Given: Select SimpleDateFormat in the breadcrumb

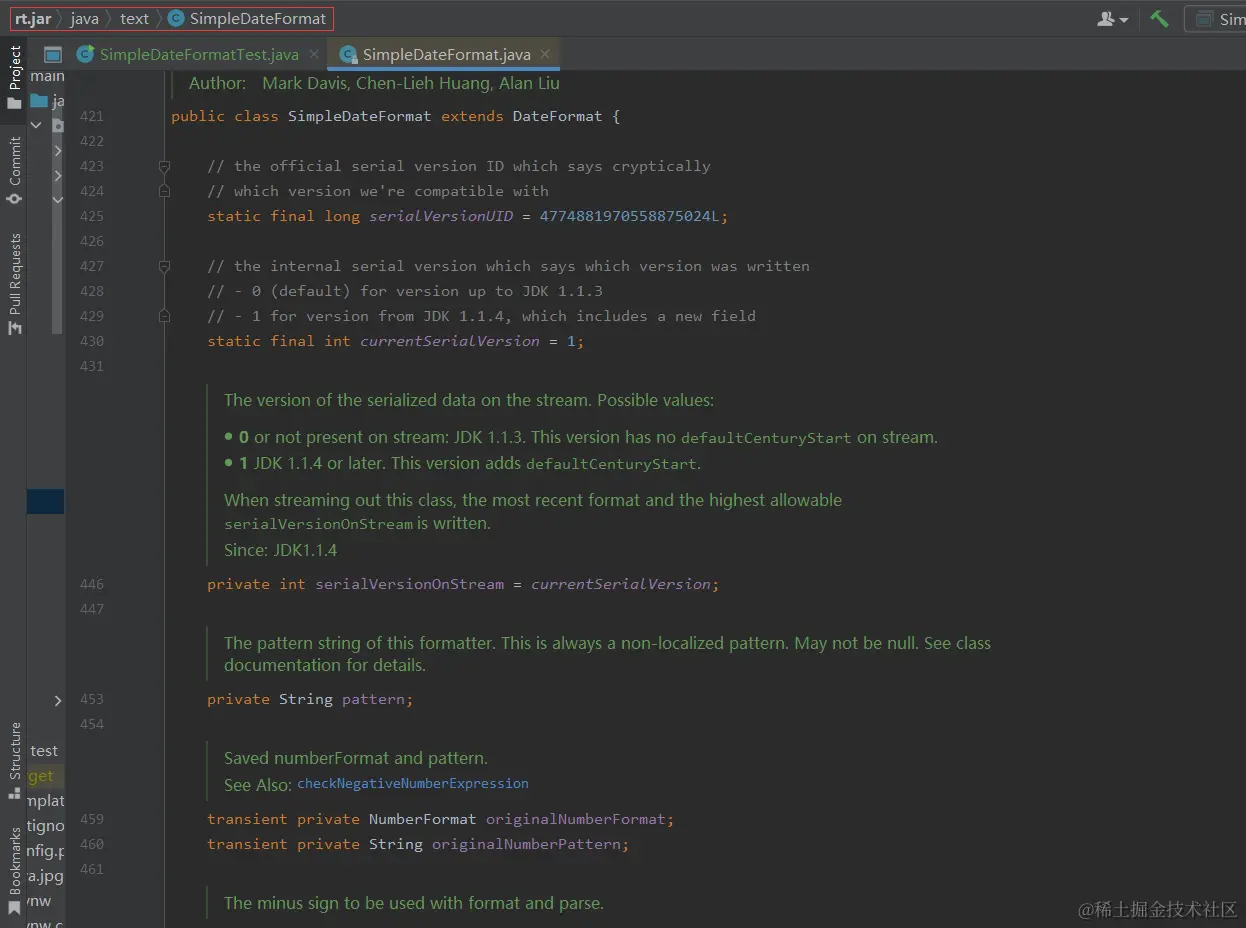Looking at the screenshot, I should pos(257,18).
